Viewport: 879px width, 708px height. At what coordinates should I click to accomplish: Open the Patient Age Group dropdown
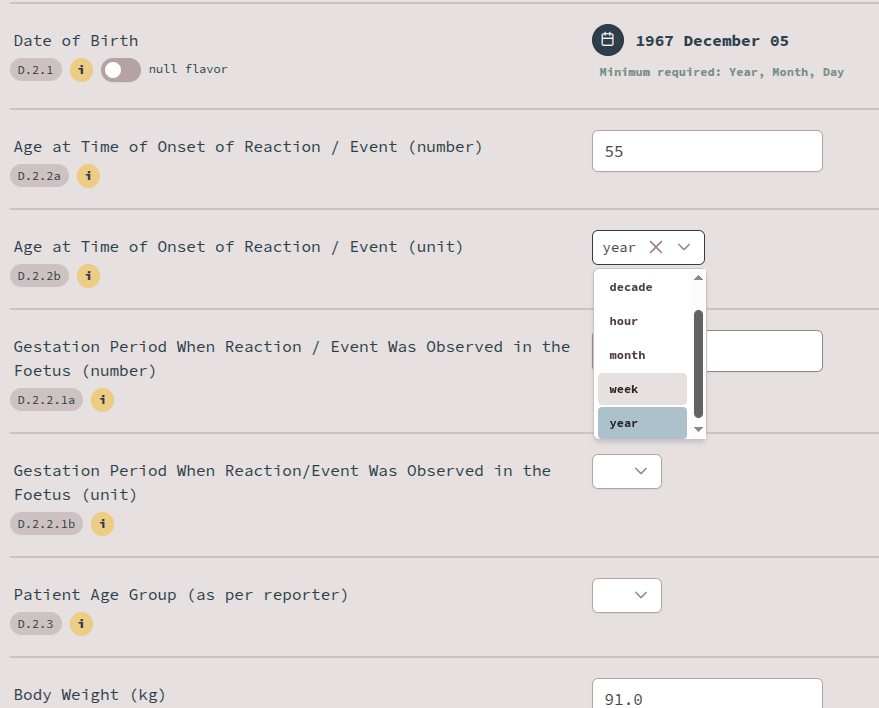pos(627,595)
